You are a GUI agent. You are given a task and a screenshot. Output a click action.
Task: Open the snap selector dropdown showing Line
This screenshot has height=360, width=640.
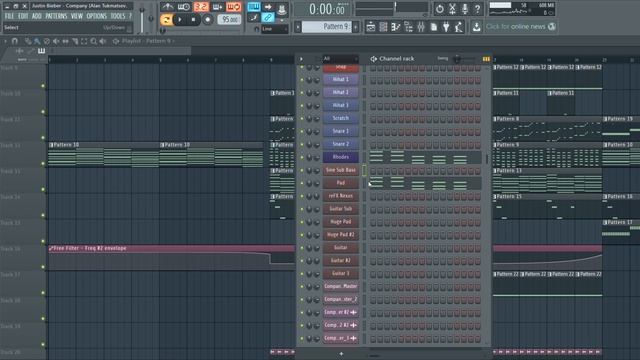tap(274, 29)
